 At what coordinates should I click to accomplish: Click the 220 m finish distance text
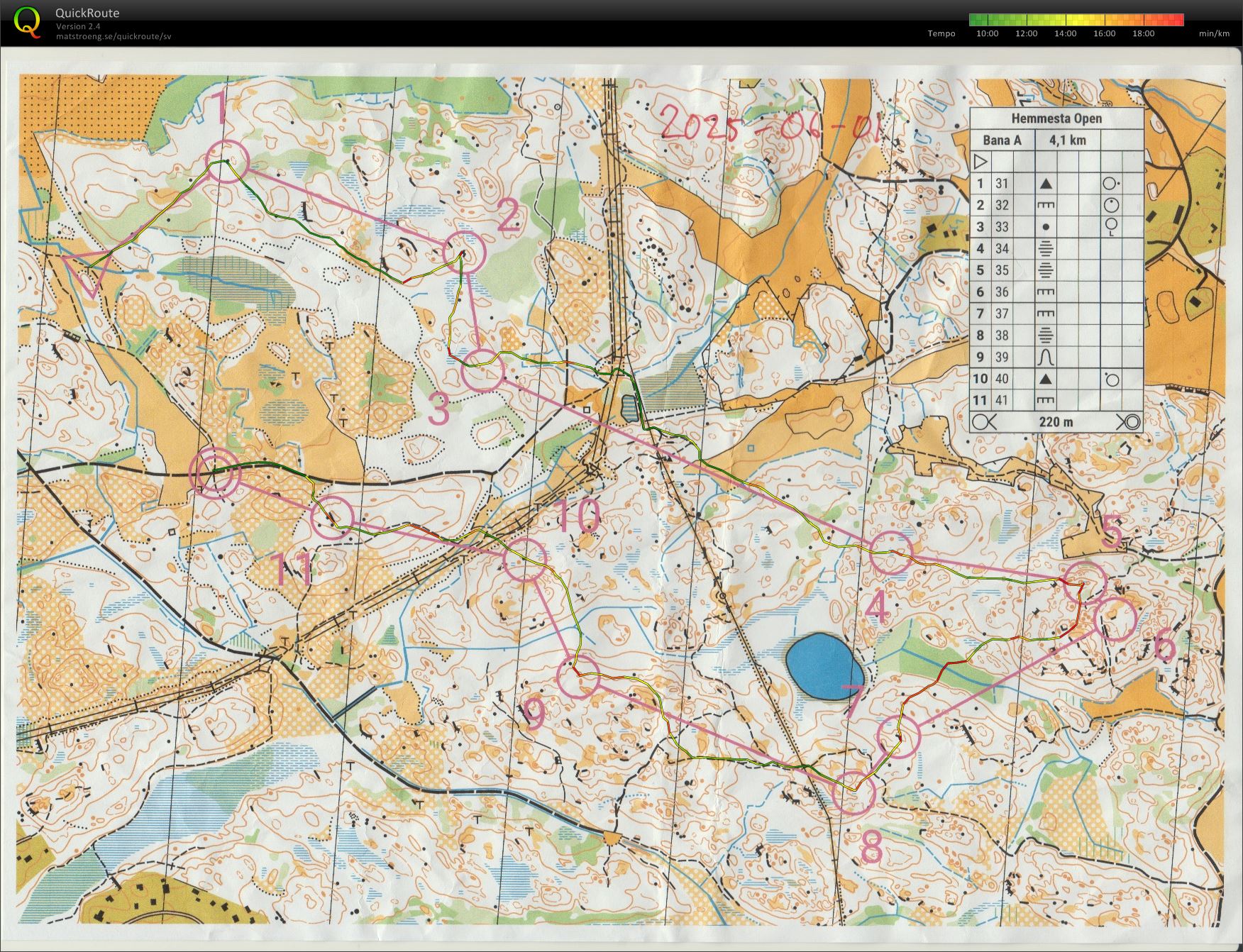tap(1056, 423)
